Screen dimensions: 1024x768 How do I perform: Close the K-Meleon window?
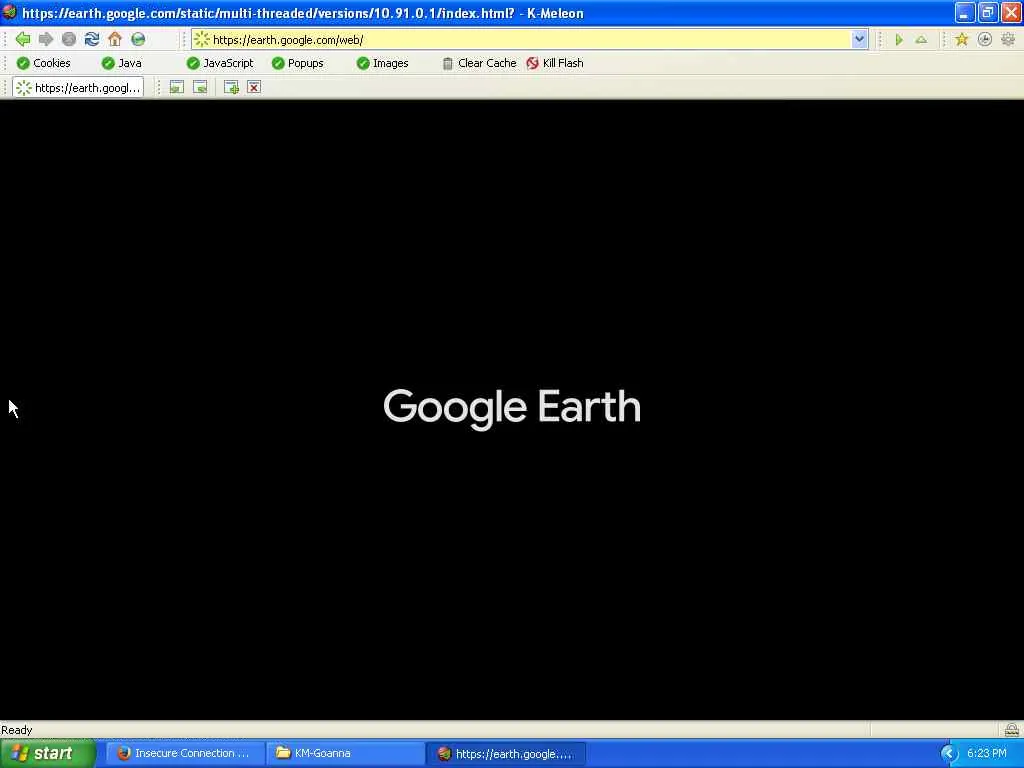[1011, 12]
